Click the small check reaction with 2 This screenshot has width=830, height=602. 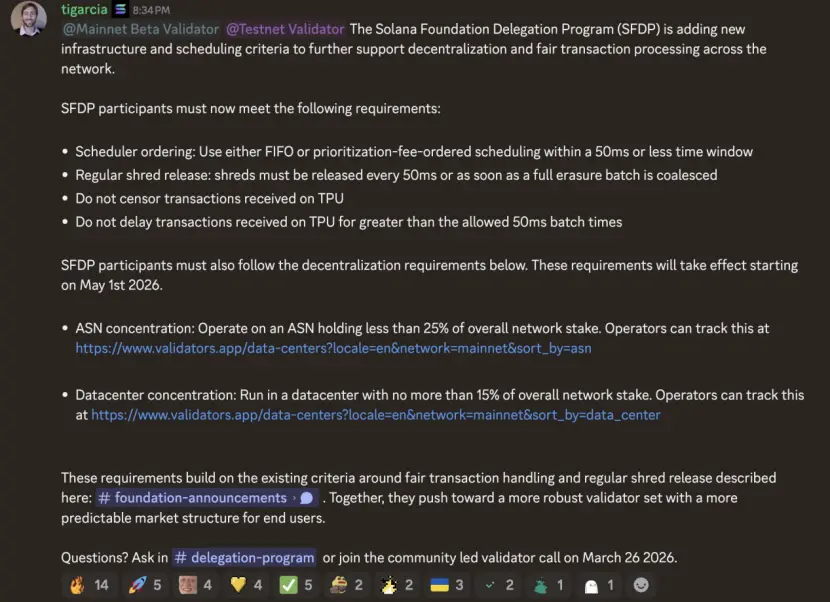click(x=498, y=584)
